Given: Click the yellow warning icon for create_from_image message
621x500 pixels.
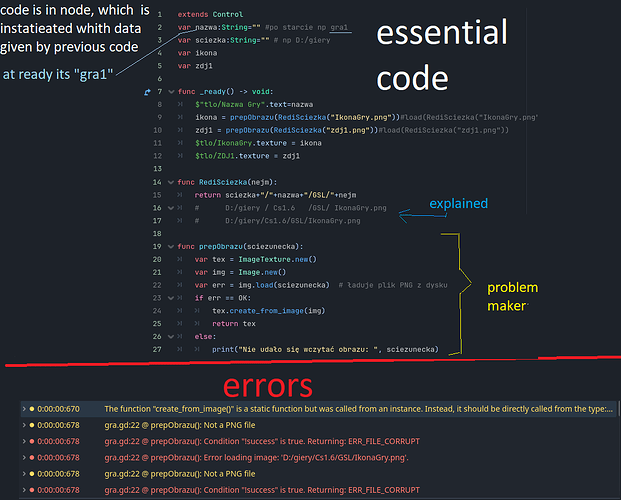Looking at the screenshot, I should click(33, 409).
